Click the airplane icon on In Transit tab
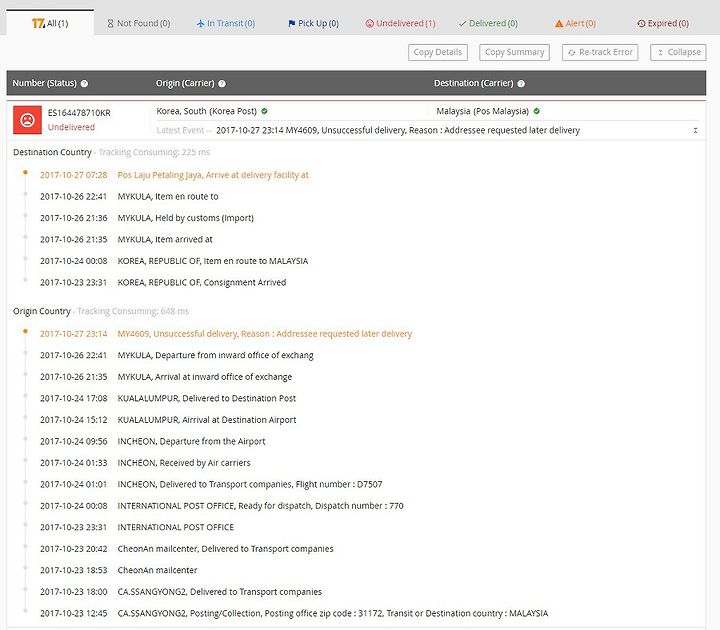 pos(201,23)
